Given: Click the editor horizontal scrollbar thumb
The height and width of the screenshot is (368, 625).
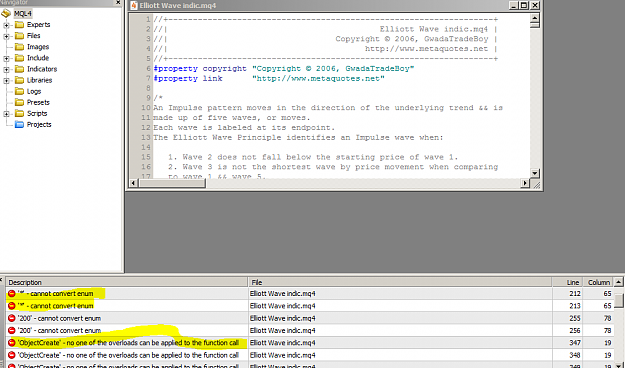Looking at the screenshot, I should click(172, 183).
